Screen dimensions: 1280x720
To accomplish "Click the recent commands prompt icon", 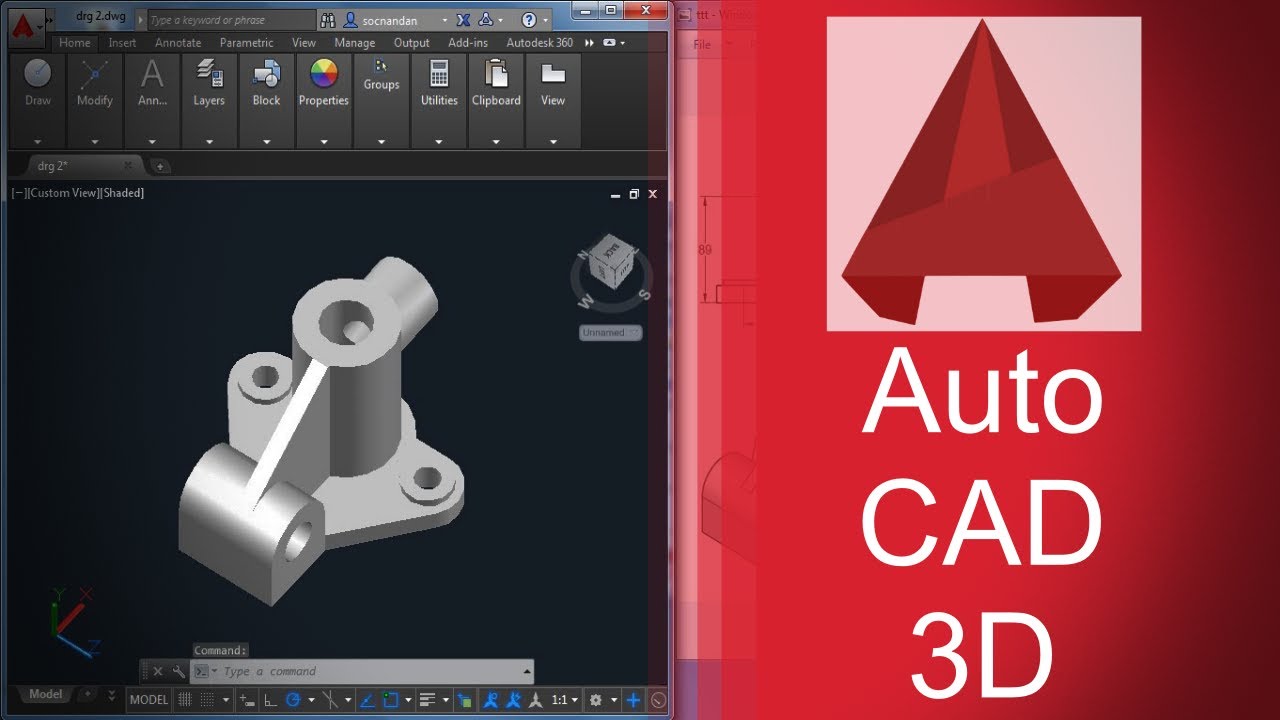I will tap(200, 672).
